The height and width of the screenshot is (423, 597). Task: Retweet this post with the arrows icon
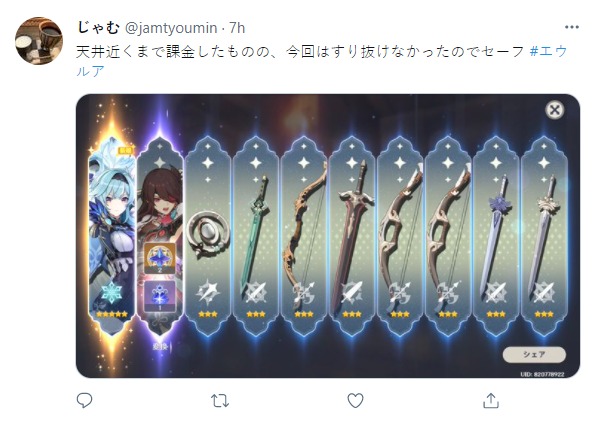[220, 401]
